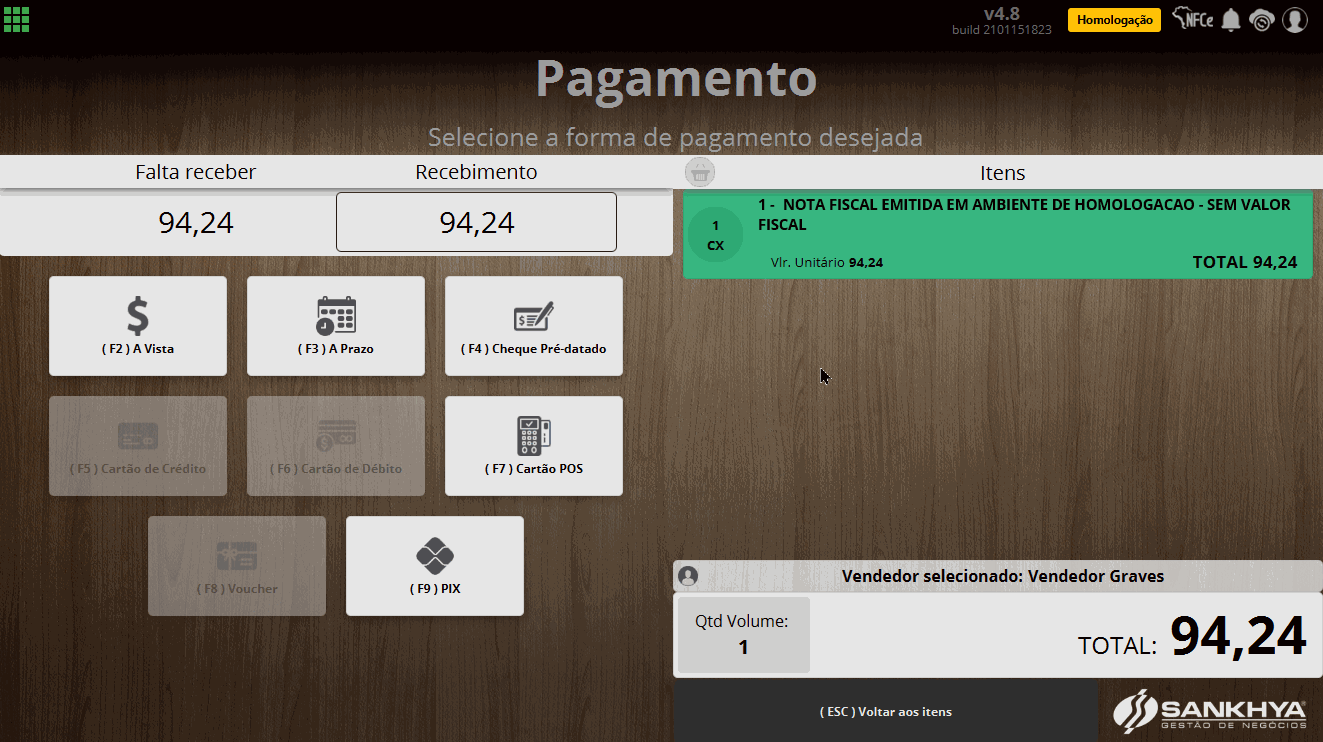Viewport: 1323px width, 742px height.
Task: Click the Sankhya logo
Action: click(x=1210, y=711)
